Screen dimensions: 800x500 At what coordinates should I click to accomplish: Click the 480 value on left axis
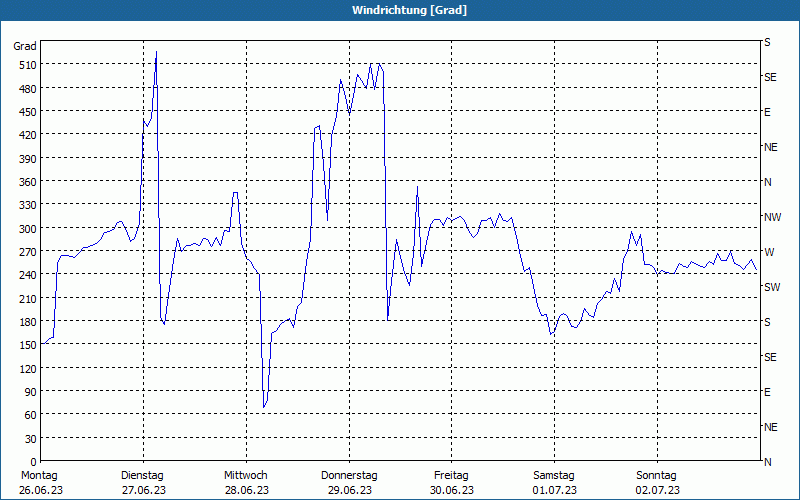[x=28, y=89]
